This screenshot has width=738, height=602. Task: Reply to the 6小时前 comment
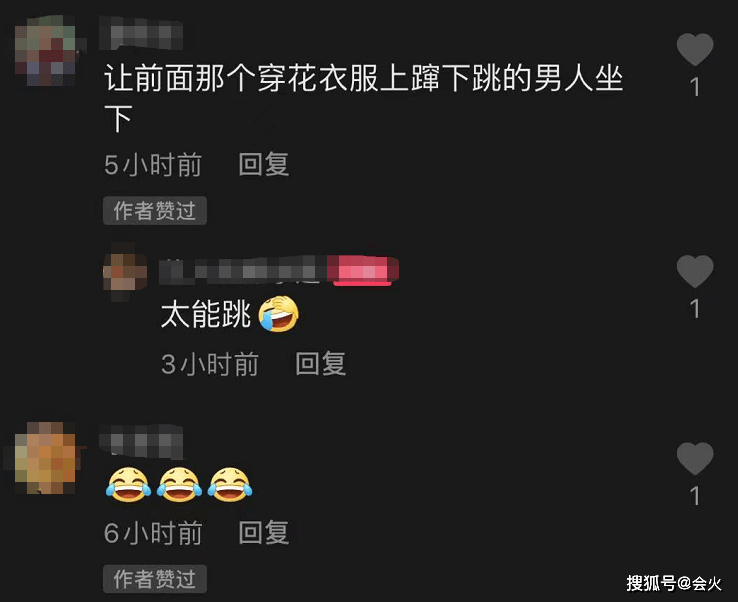(x=264, y=533)
